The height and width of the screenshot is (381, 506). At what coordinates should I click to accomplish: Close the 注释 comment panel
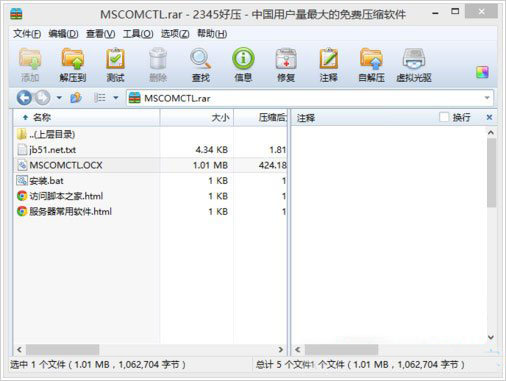489,117
